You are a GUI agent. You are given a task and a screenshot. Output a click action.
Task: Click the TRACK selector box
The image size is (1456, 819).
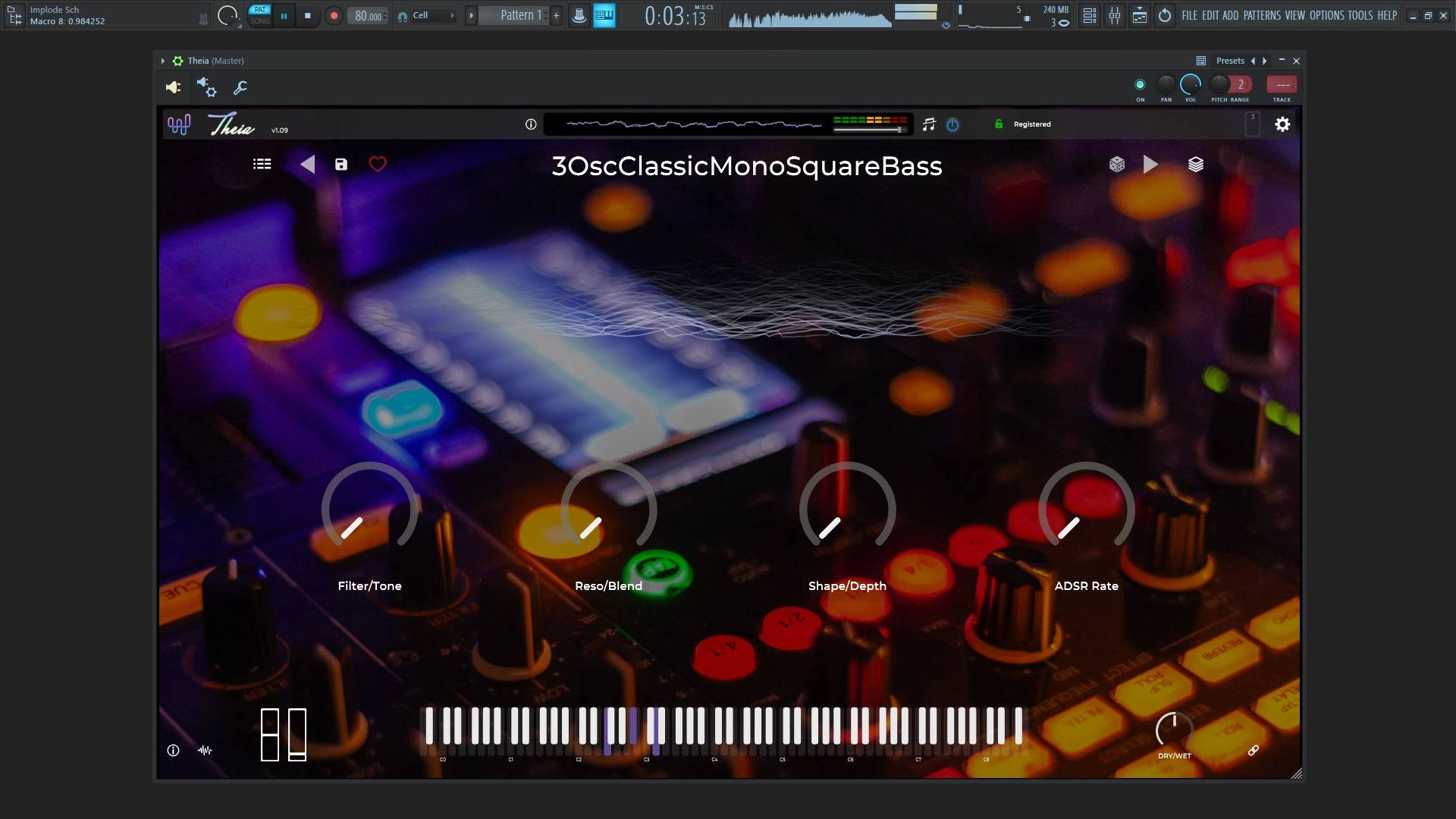[1282, 84]
